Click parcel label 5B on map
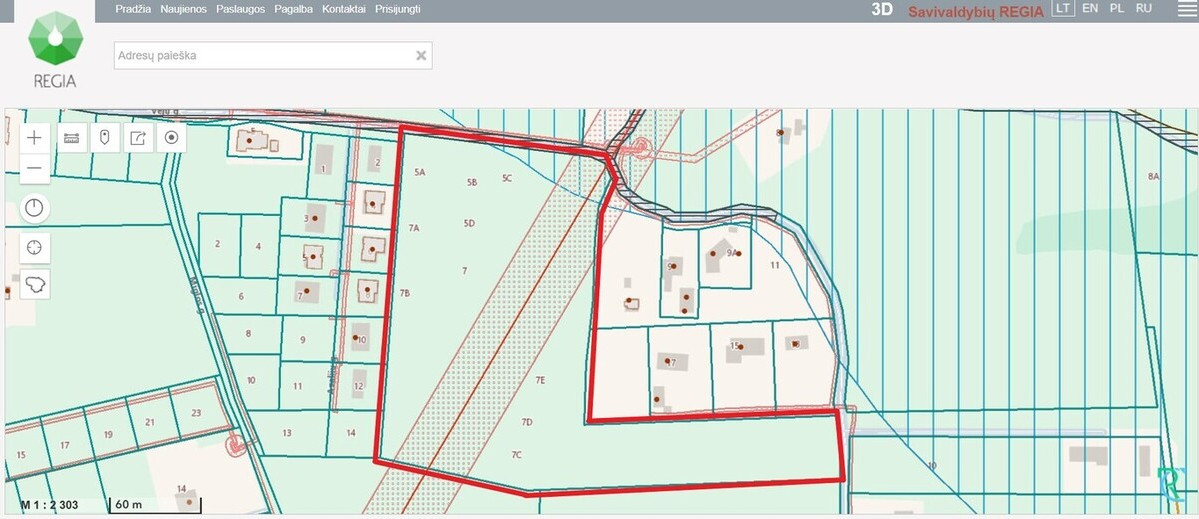Viewport: 1199px width, 519px height. (472, 182)
